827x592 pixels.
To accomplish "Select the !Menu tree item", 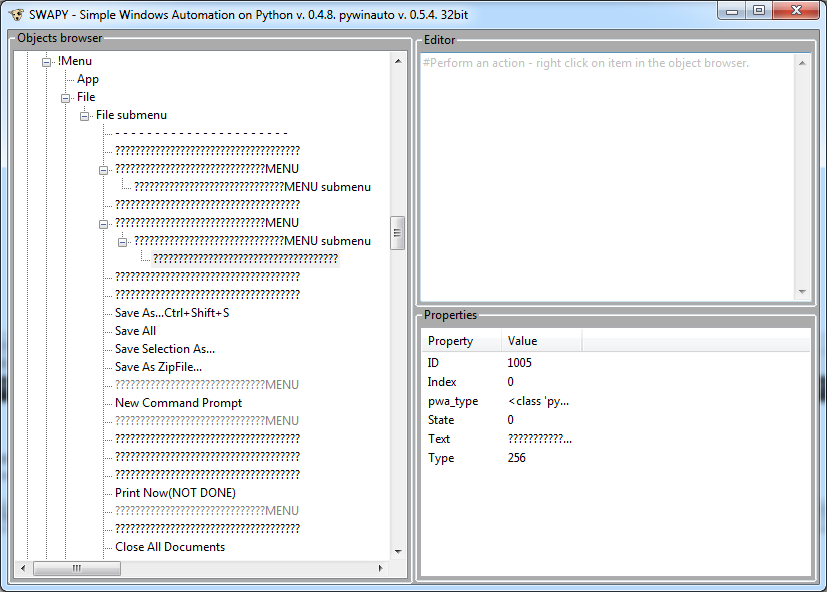I will (74, 61).
